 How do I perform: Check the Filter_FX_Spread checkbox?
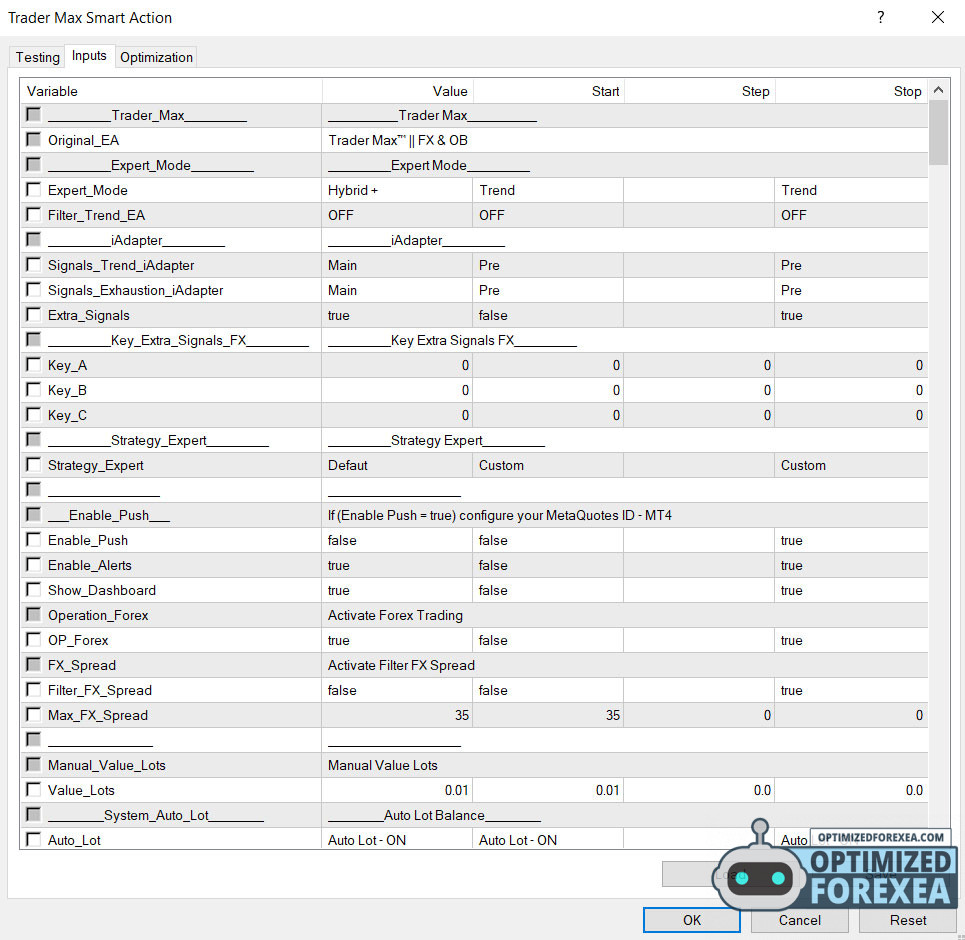click(33, 690)
